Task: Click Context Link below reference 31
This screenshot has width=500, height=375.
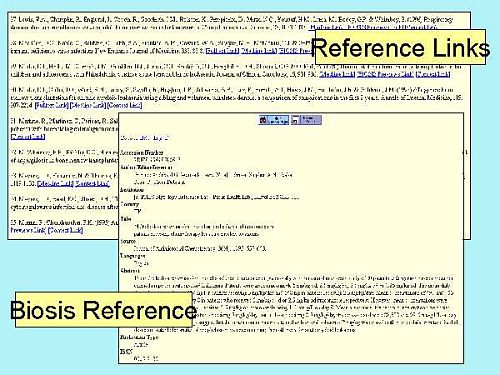Action: (x=28, y=137)
